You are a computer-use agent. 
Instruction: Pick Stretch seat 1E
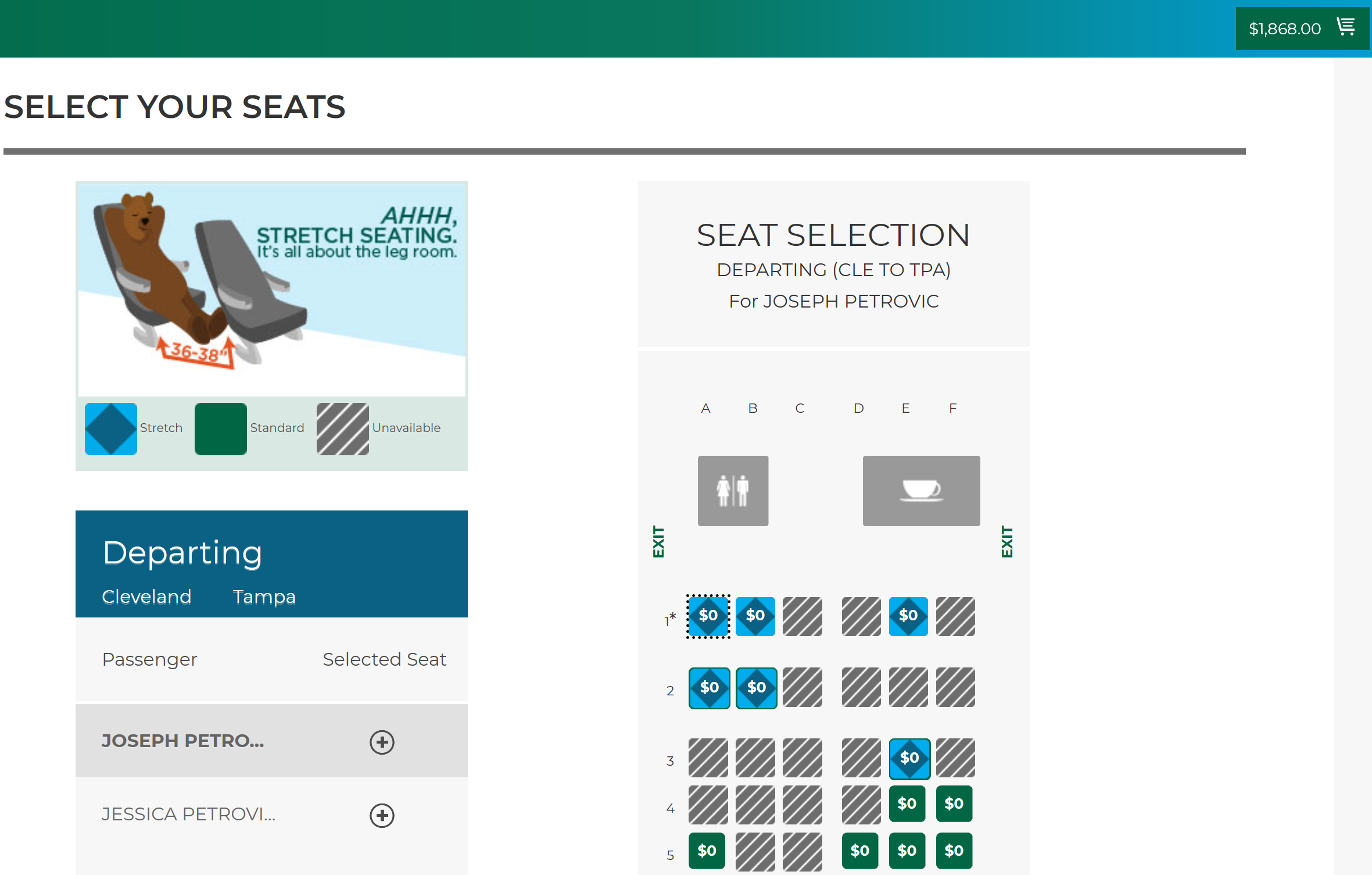click(908, 616)
